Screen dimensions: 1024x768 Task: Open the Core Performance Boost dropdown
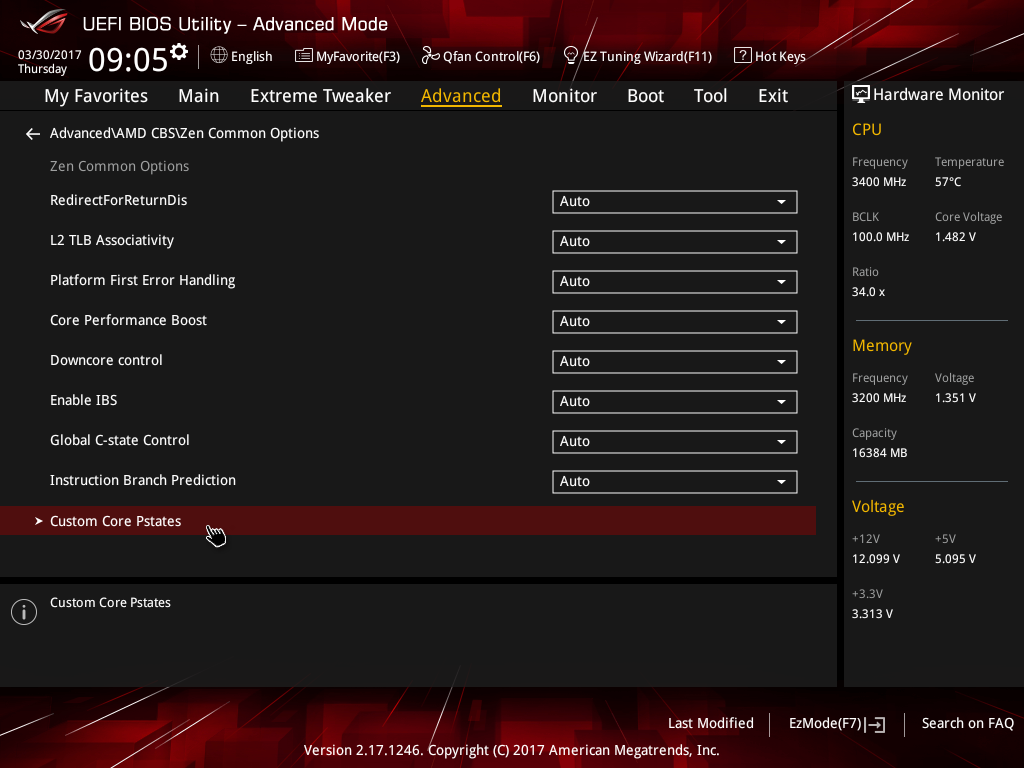[x=674, y=322]
